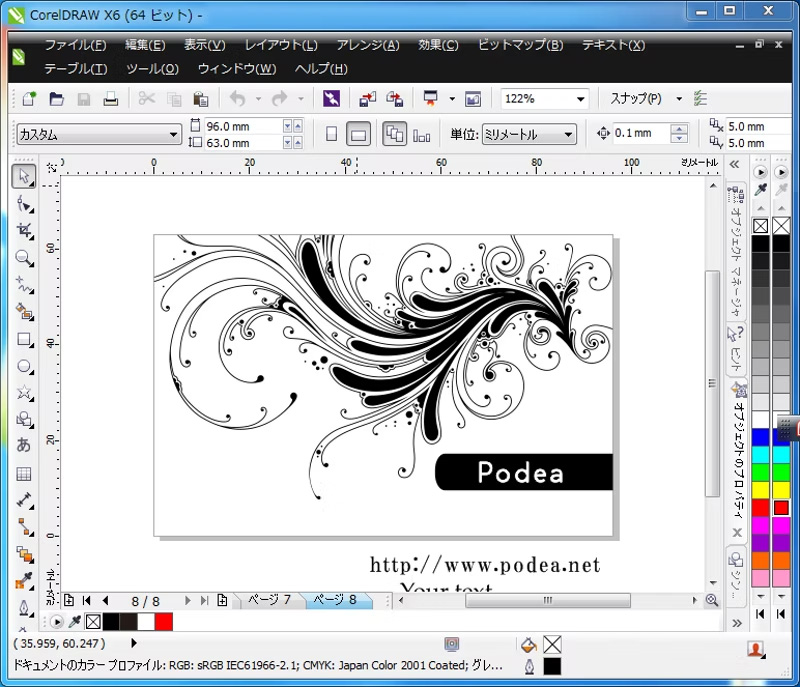800x687 pixels.
Task: Pick the Ellipse tool
Action: click(x=24, y=367)
